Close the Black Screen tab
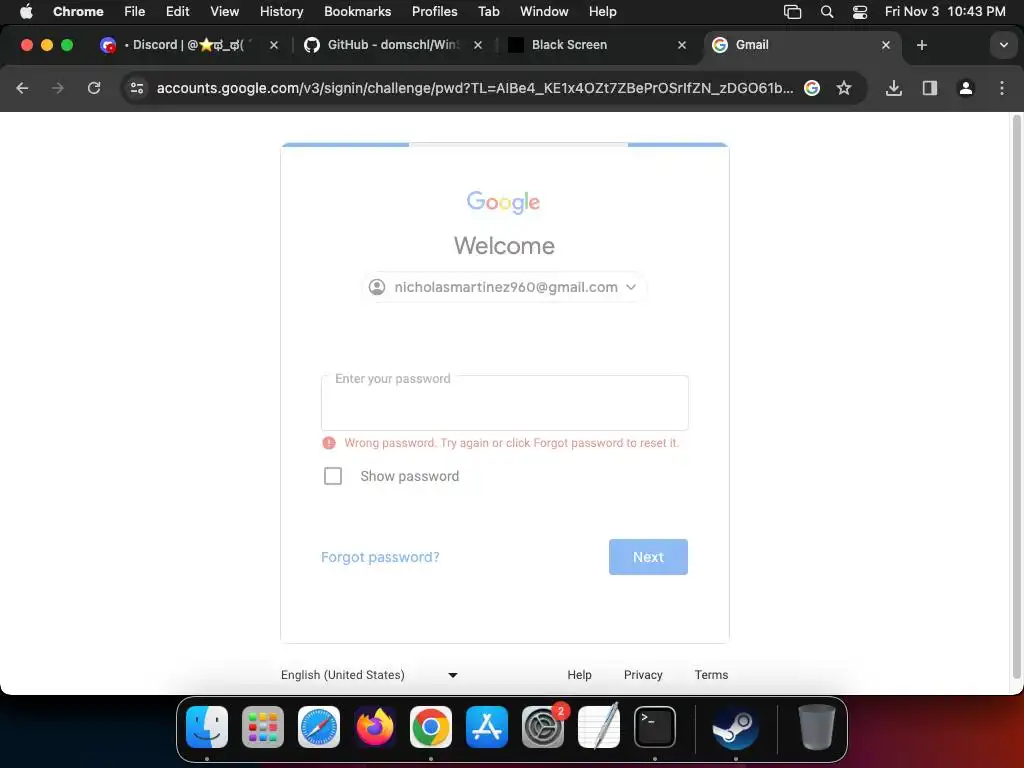The height and width of the screenshot is (768, 1024). (x=682, y=45)
